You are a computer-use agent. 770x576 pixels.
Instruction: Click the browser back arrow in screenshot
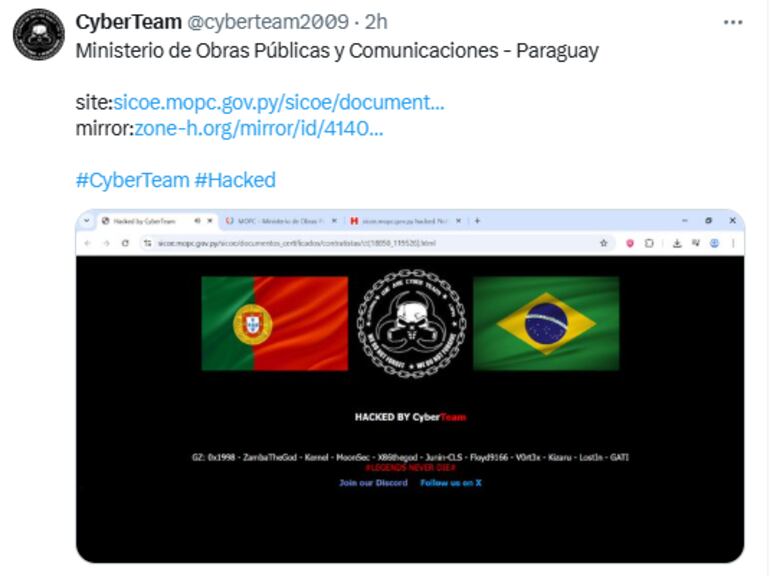88,243
